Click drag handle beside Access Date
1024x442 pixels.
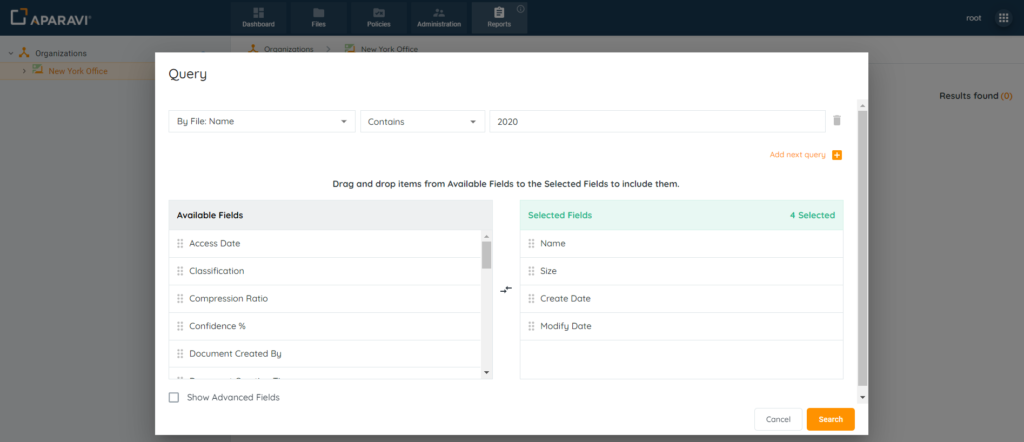(x=180, y=243)
